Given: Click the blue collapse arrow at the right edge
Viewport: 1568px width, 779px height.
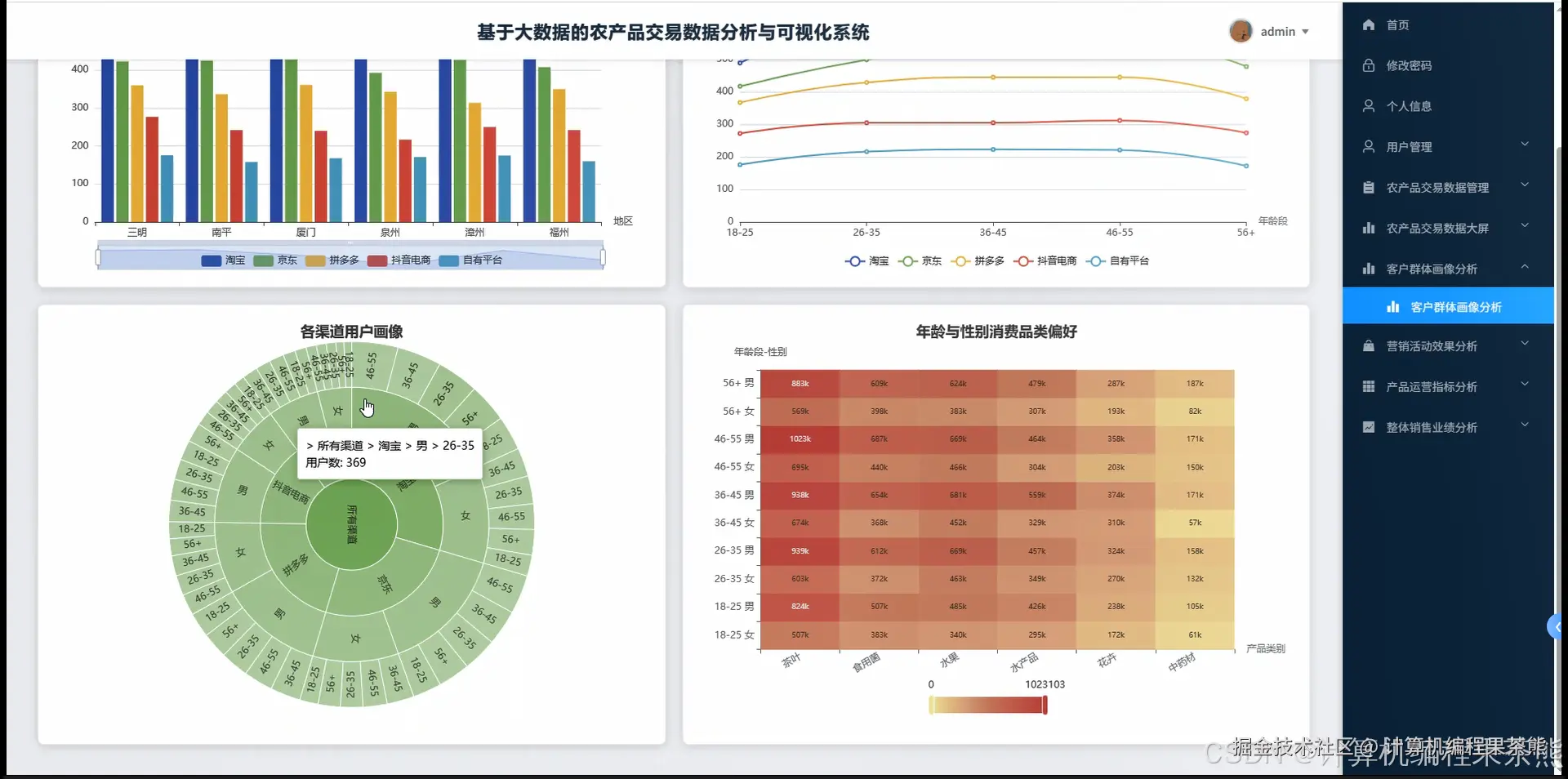Looking at the screenshot, I should (1555, 627).
